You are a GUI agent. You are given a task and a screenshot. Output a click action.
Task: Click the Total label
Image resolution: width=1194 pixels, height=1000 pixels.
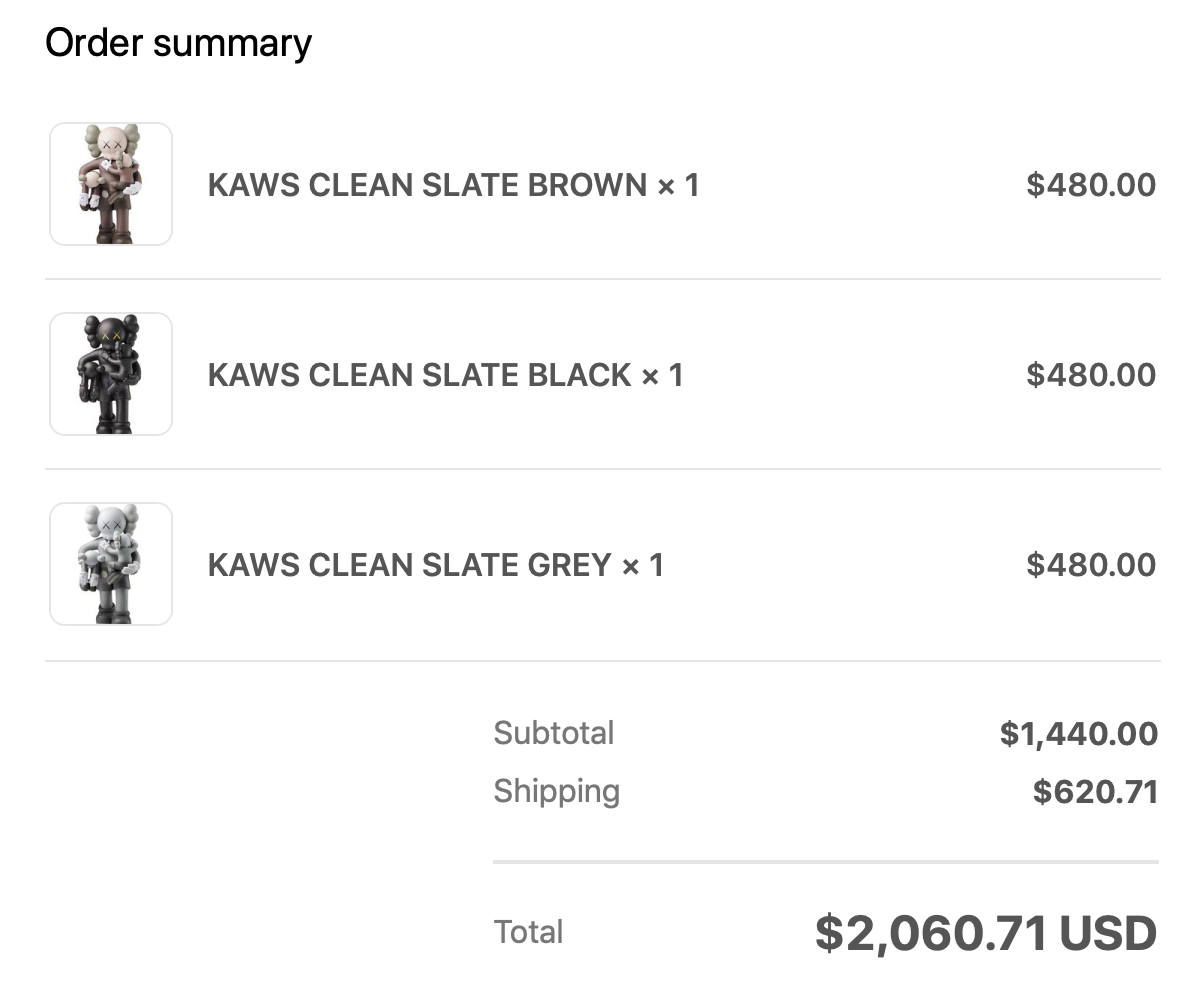coord(528,932)
